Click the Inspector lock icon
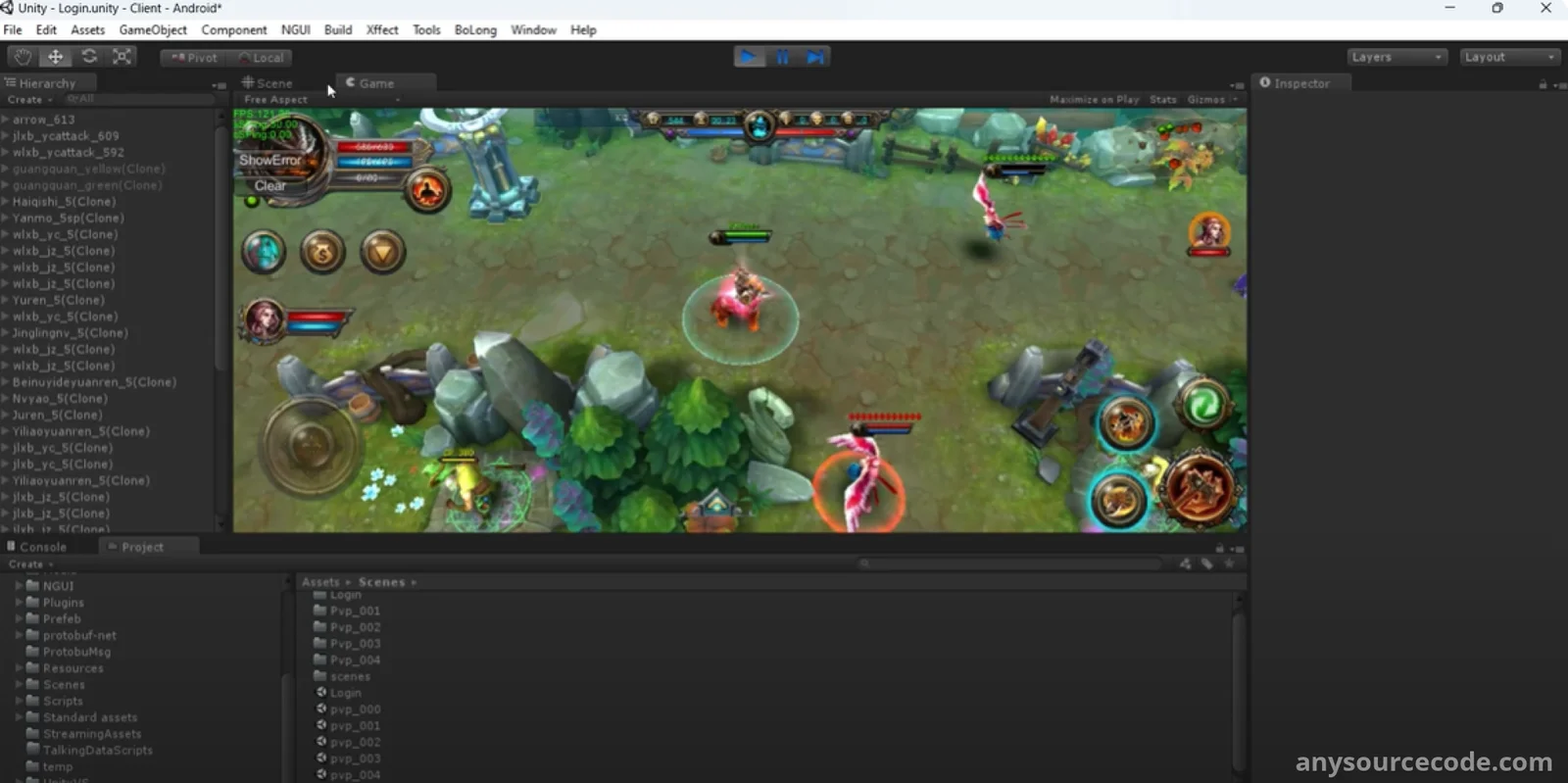The width and height of the screenshot is (1568, 783). tap(1543, 84)
